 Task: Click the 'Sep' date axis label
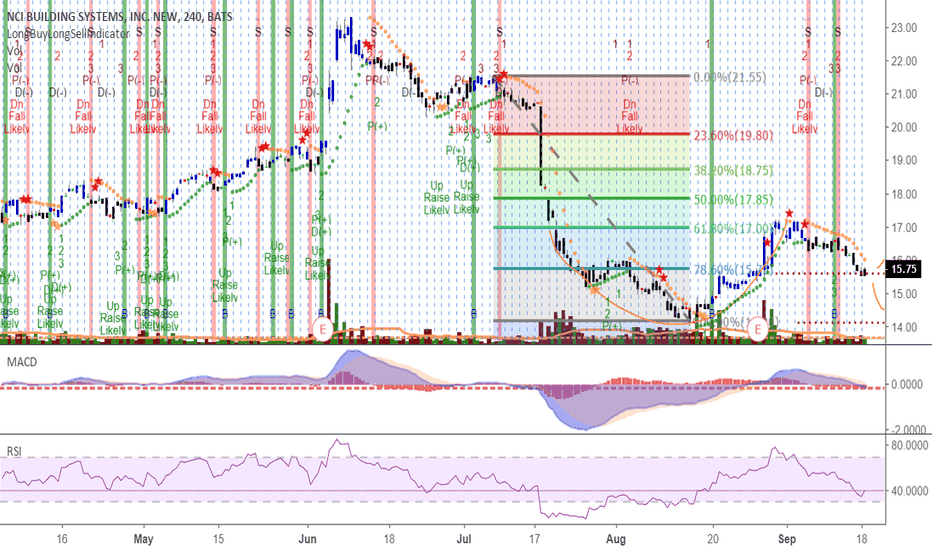787,539
